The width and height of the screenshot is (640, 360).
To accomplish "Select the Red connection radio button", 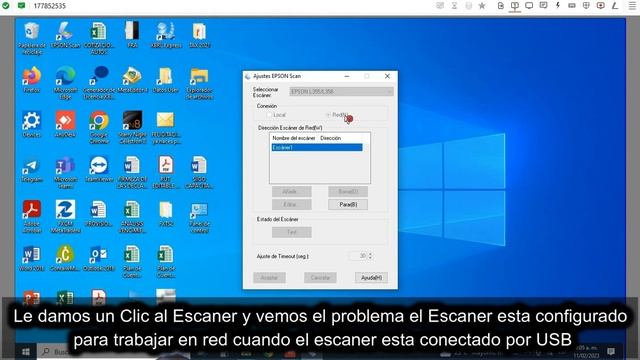I will tap(328, 115).
